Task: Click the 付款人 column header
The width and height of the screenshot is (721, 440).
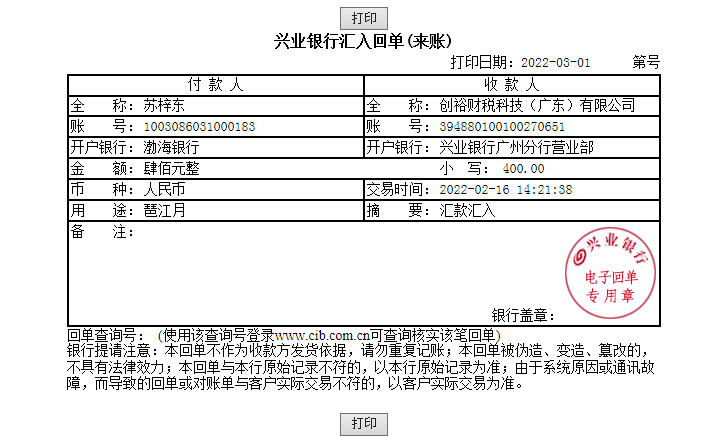Action: [216, 85]
